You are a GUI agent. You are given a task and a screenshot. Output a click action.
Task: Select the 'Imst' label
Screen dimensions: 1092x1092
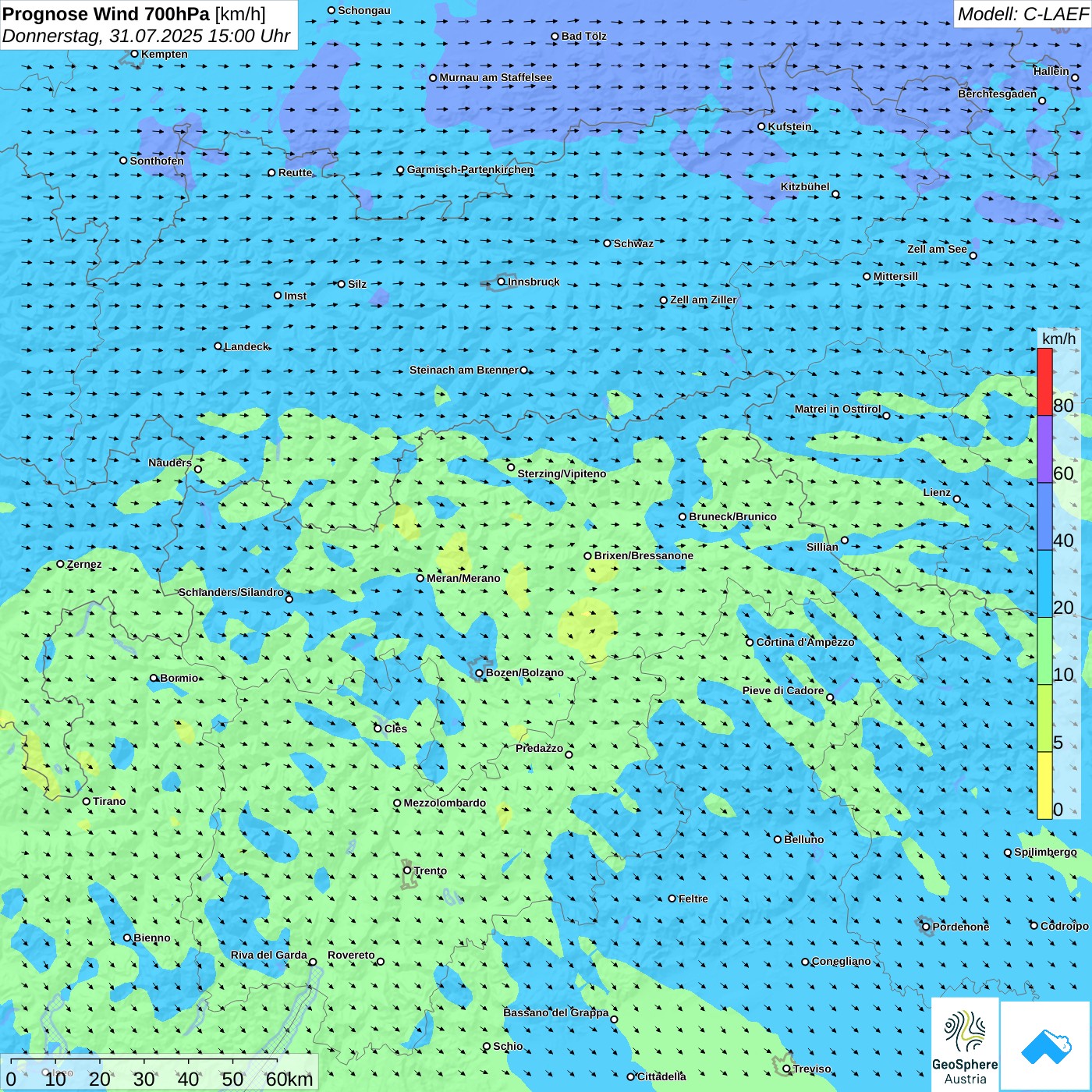296,296
